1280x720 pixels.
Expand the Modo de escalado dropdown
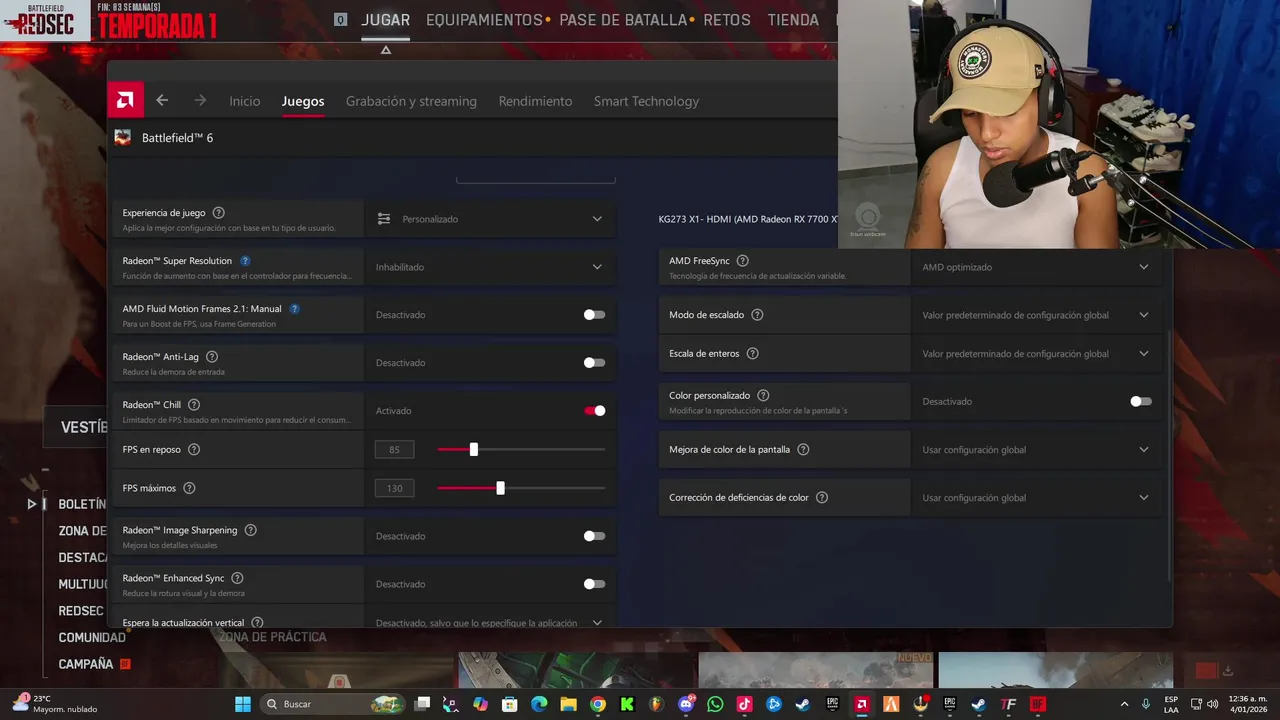pos(1037,315)
